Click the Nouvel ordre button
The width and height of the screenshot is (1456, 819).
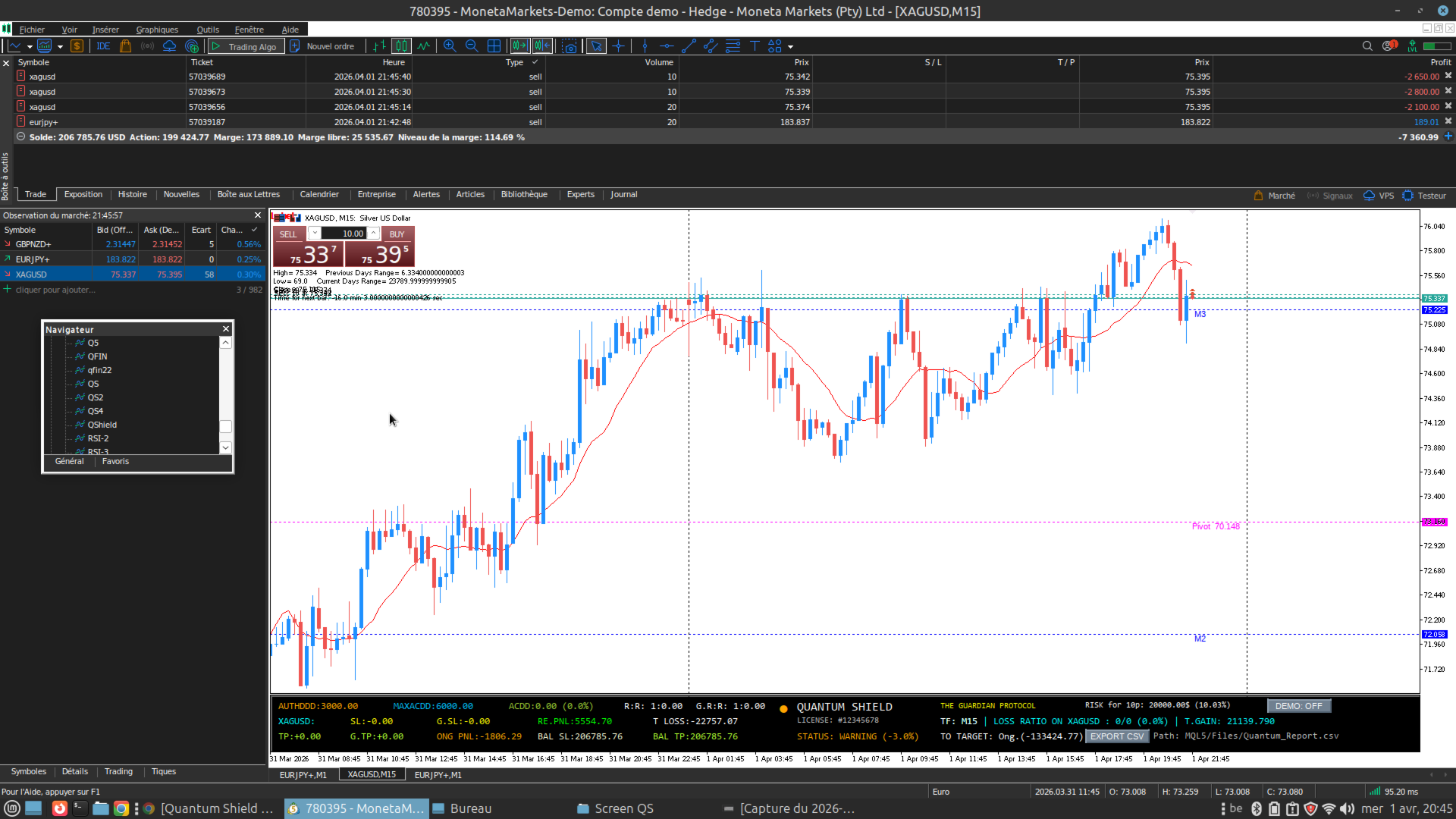click(323, 46)
